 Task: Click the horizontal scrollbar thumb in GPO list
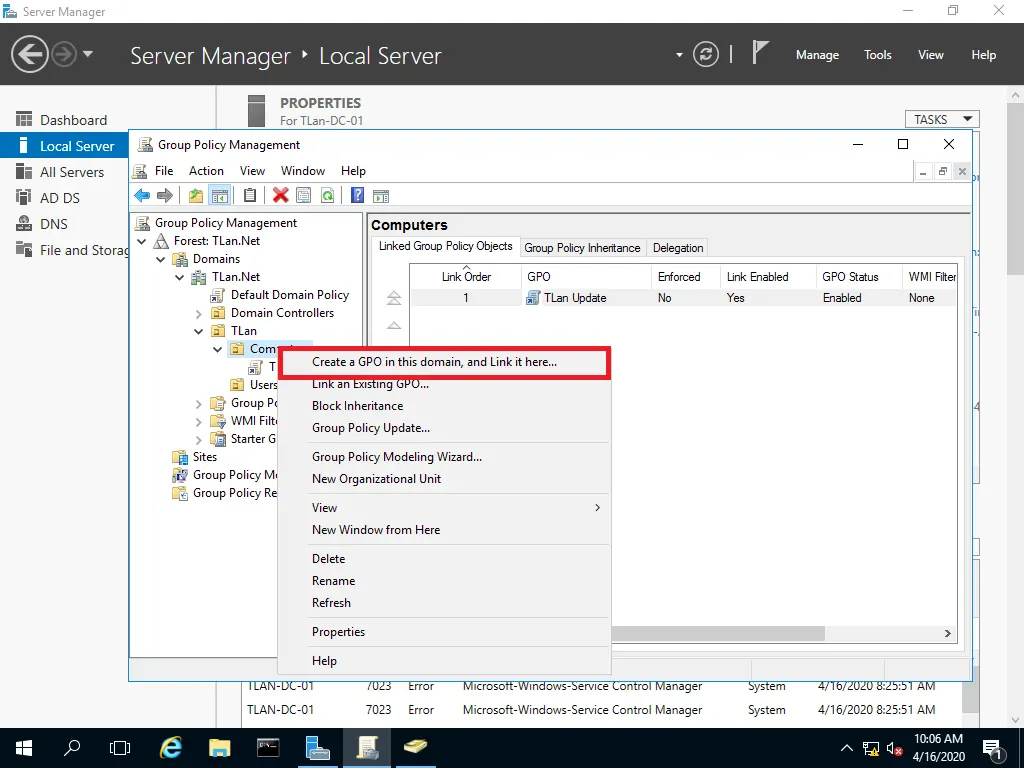click(718, 633)
